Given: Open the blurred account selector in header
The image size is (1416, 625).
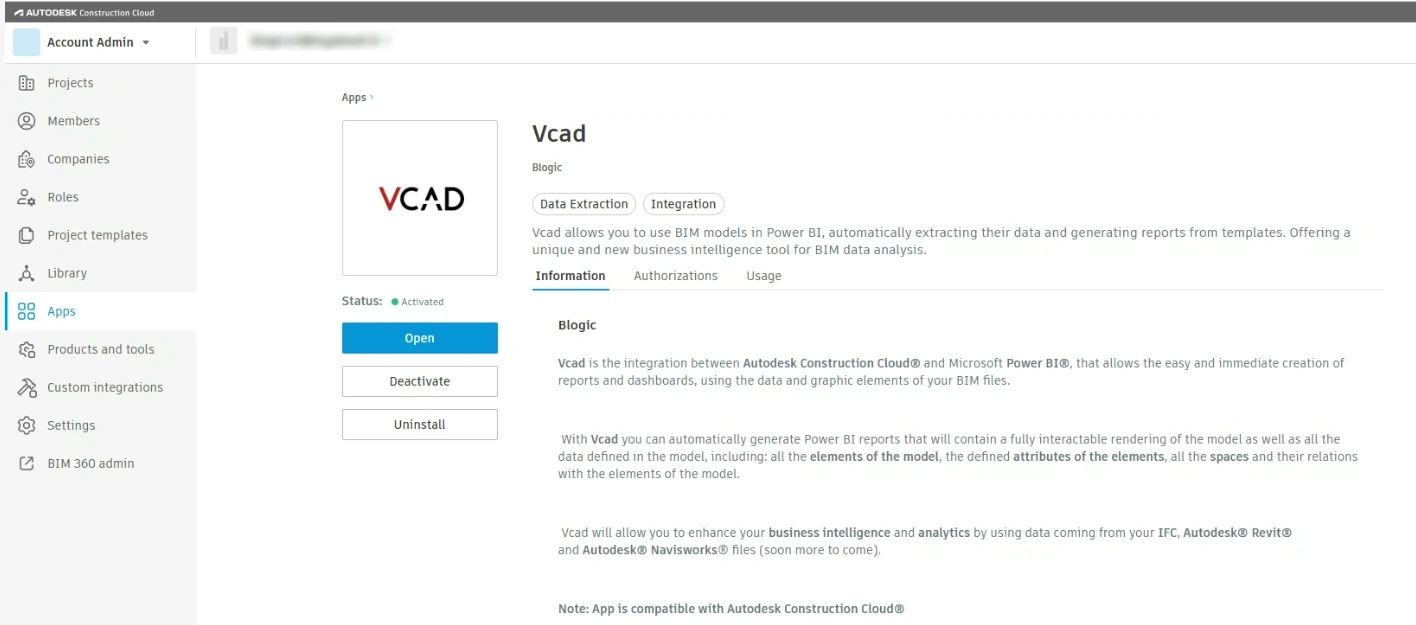Looking at the screenshot, I should pos(300,42).
